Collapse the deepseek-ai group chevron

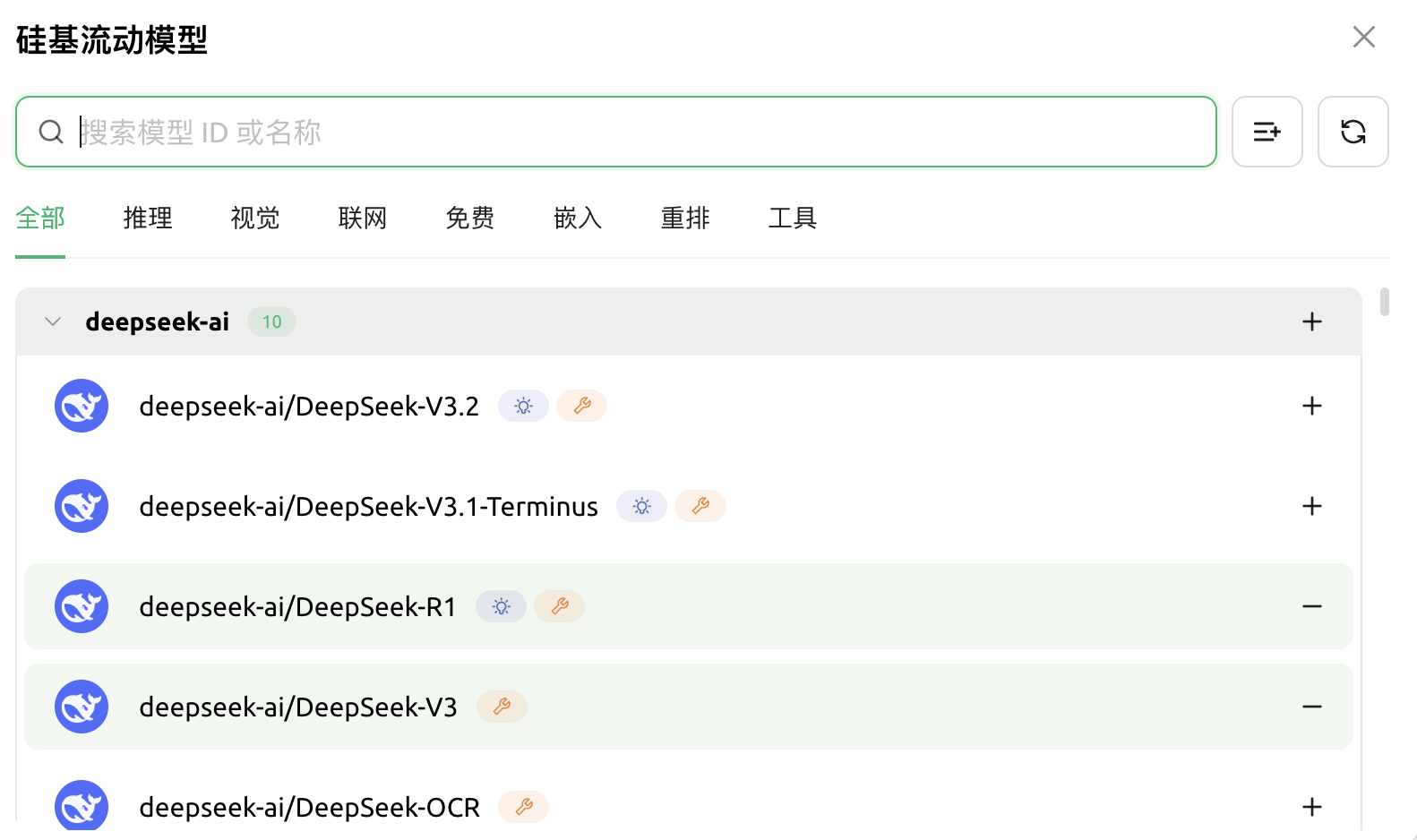53,321
